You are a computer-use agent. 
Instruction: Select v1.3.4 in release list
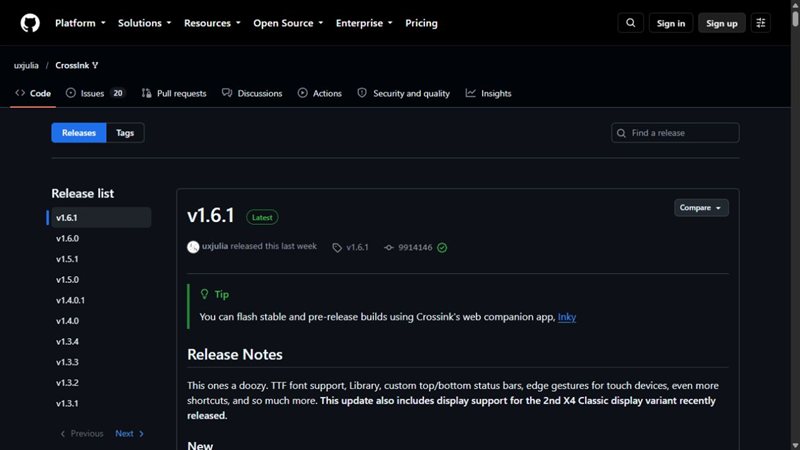pyautogui.click(x=101, y=341)
